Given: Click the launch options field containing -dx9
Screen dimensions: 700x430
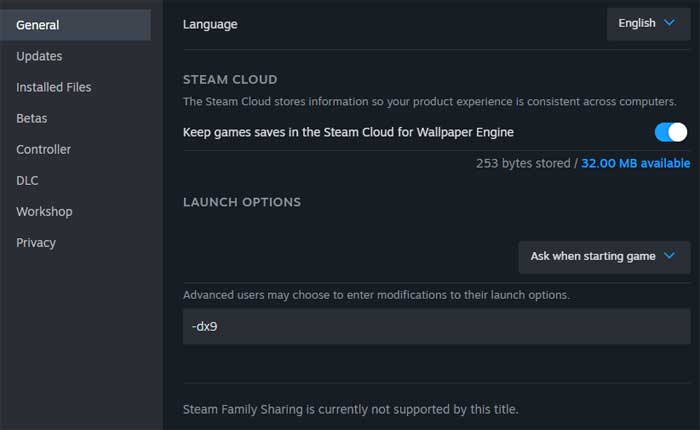Looking at the screenshot, I should (x=436, y=326).
